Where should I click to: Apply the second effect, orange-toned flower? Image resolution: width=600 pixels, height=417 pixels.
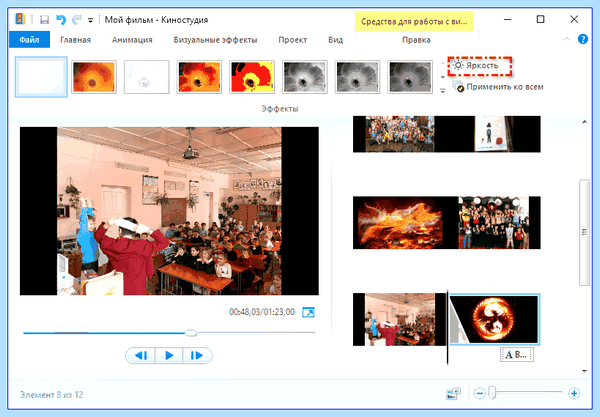(94, 77)
